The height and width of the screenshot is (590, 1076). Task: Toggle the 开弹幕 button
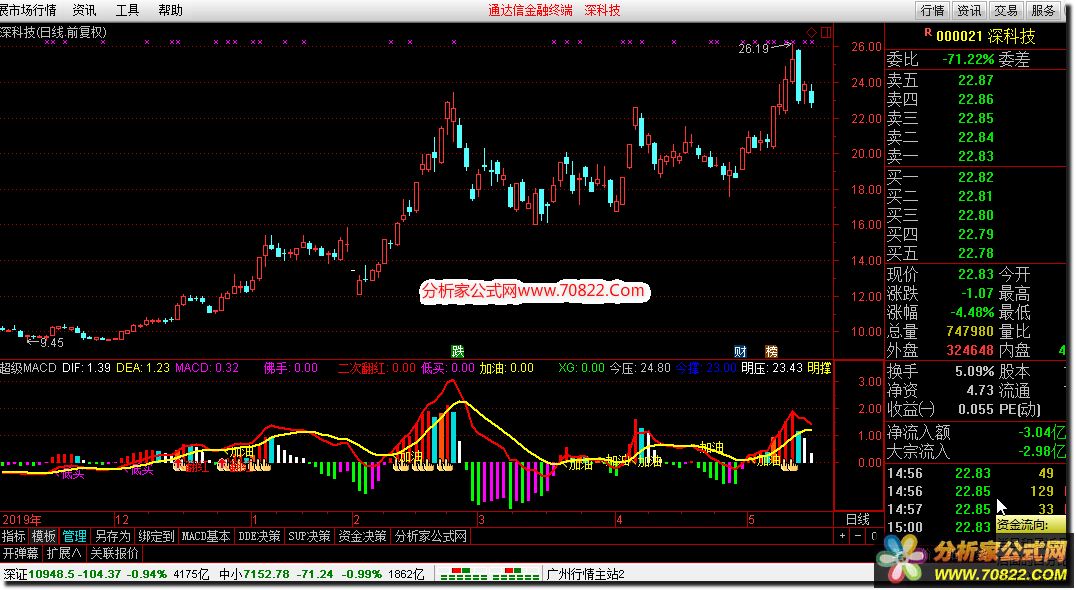(21, 553)
